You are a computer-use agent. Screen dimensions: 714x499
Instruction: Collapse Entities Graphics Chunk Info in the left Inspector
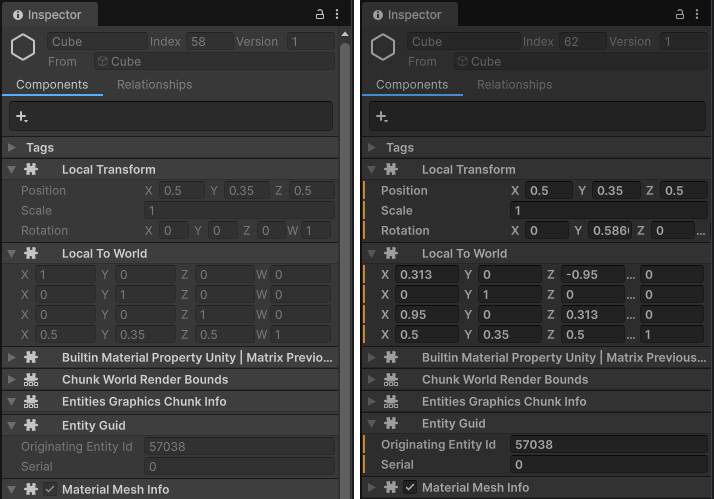pyautogui.click(x=12, y=401)
